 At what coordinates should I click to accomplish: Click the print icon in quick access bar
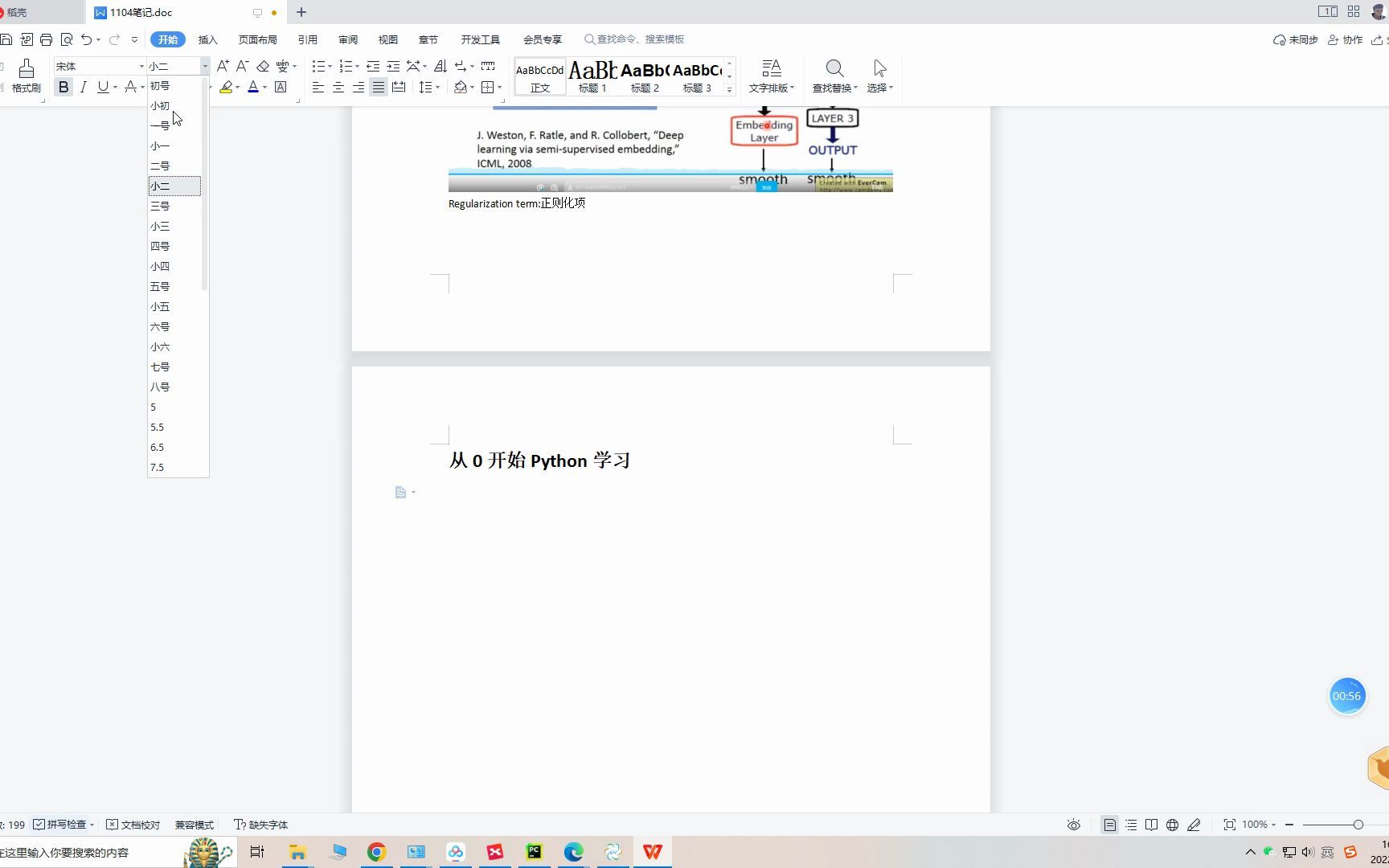[x=46, y=39]
